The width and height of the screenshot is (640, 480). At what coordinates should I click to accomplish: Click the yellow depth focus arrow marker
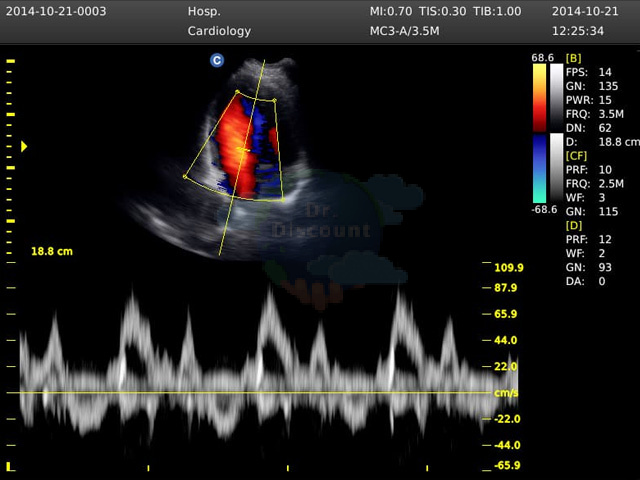tap(24, 147)
